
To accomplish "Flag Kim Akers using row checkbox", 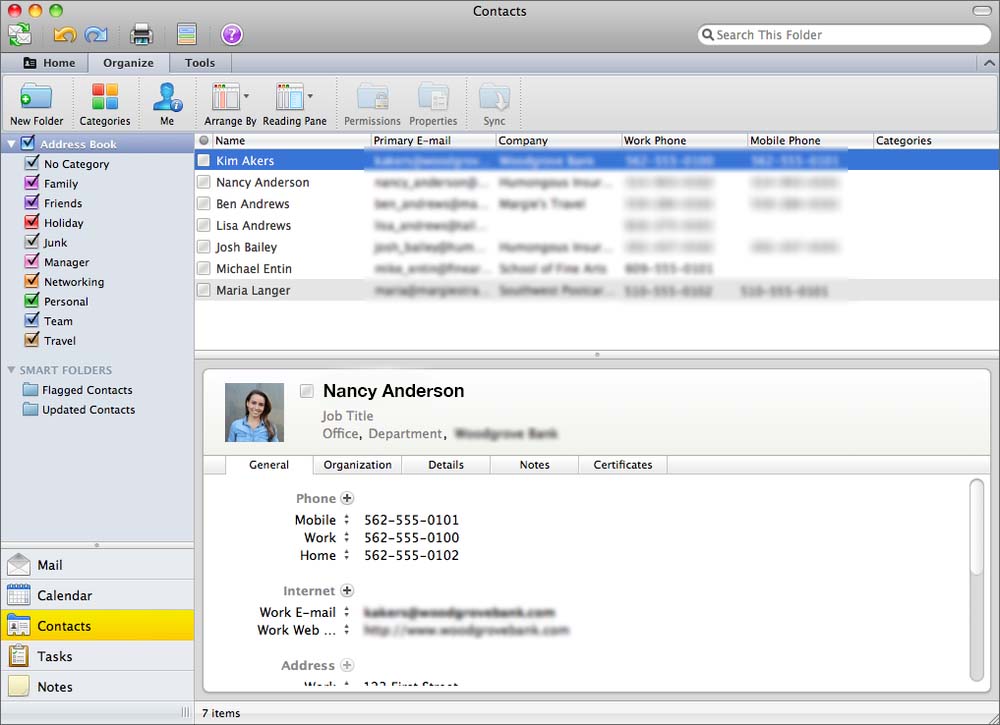I will (203, 160).
